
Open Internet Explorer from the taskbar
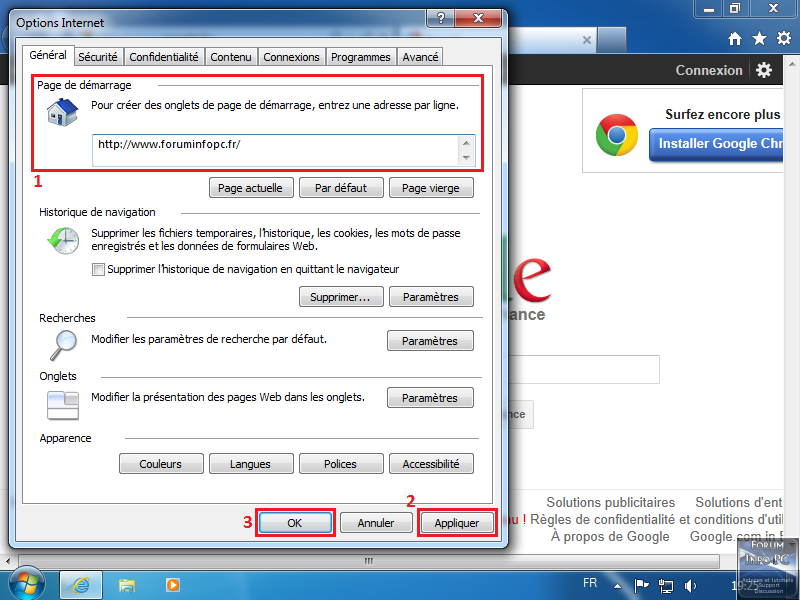(x=81, y=584)
